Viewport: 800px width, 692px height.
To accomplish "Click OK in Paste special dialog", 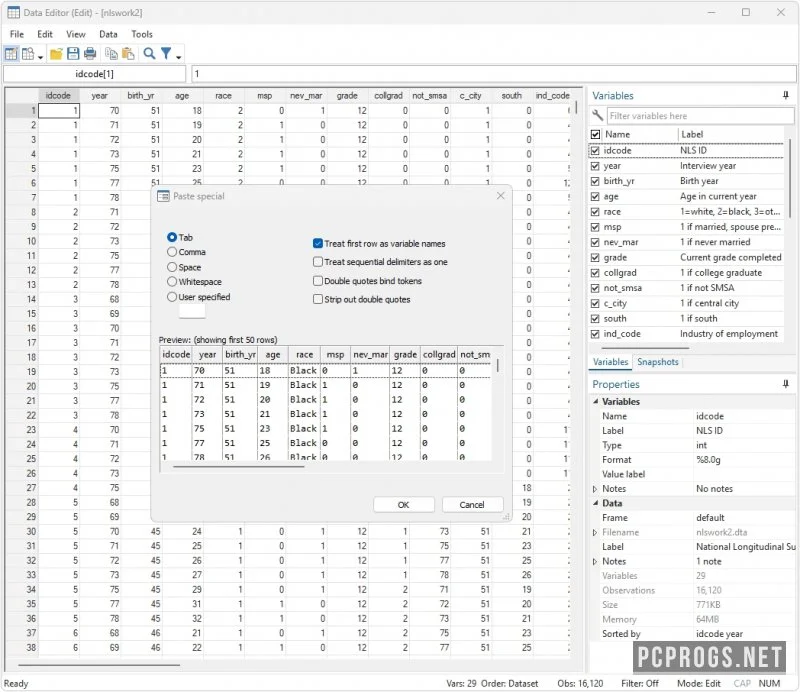I will (x=404, y=505).
